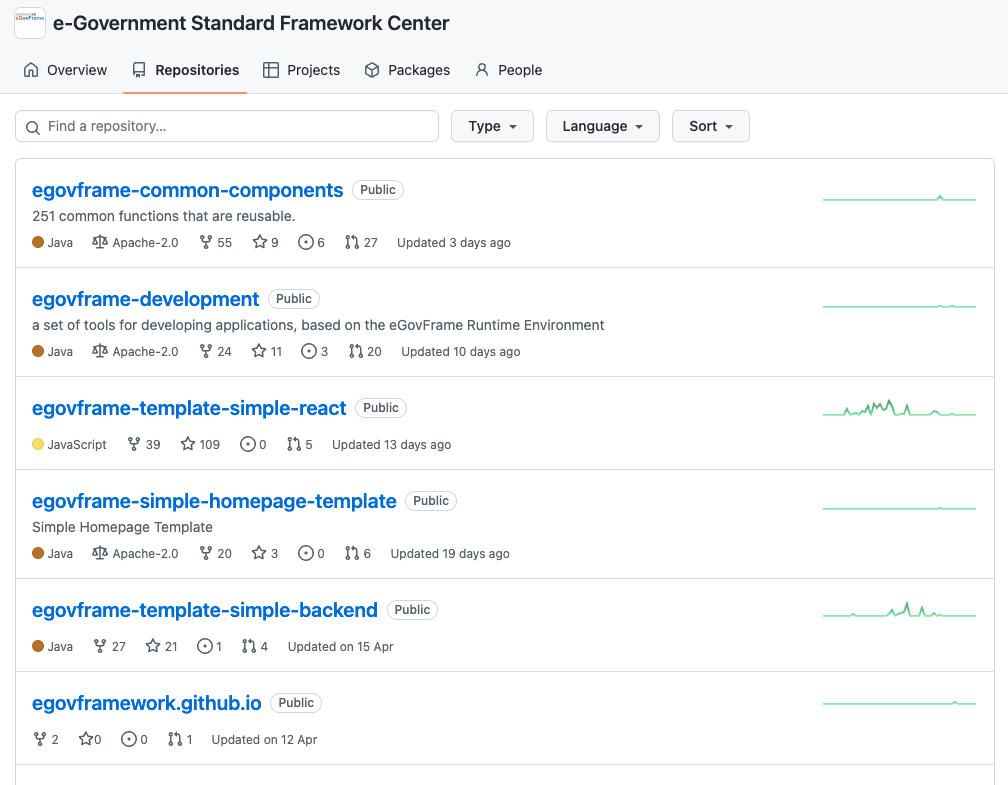Click '251 common functions that are reusable.' description
The image size is (1008, 785).
[x=164, y=216]
